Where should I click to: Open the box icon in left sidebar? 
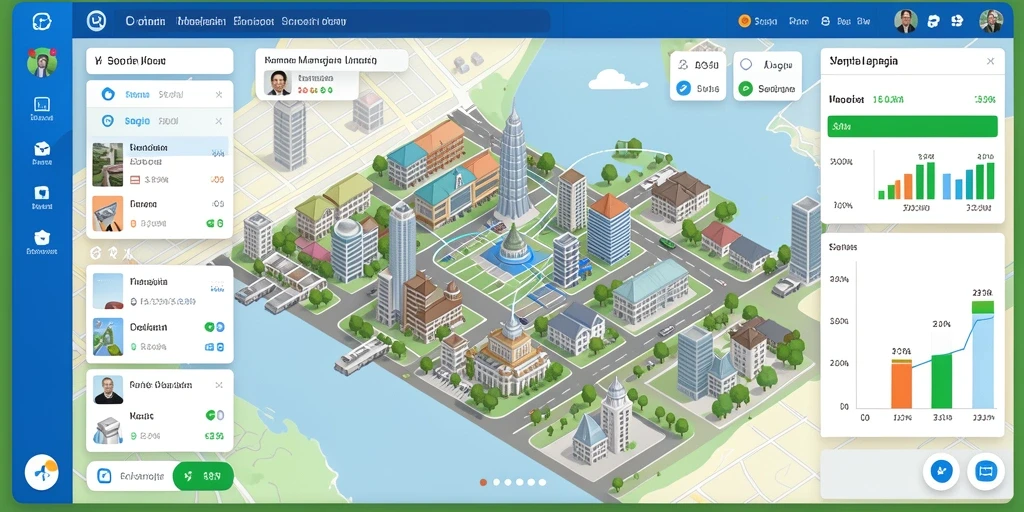(42, 148)
